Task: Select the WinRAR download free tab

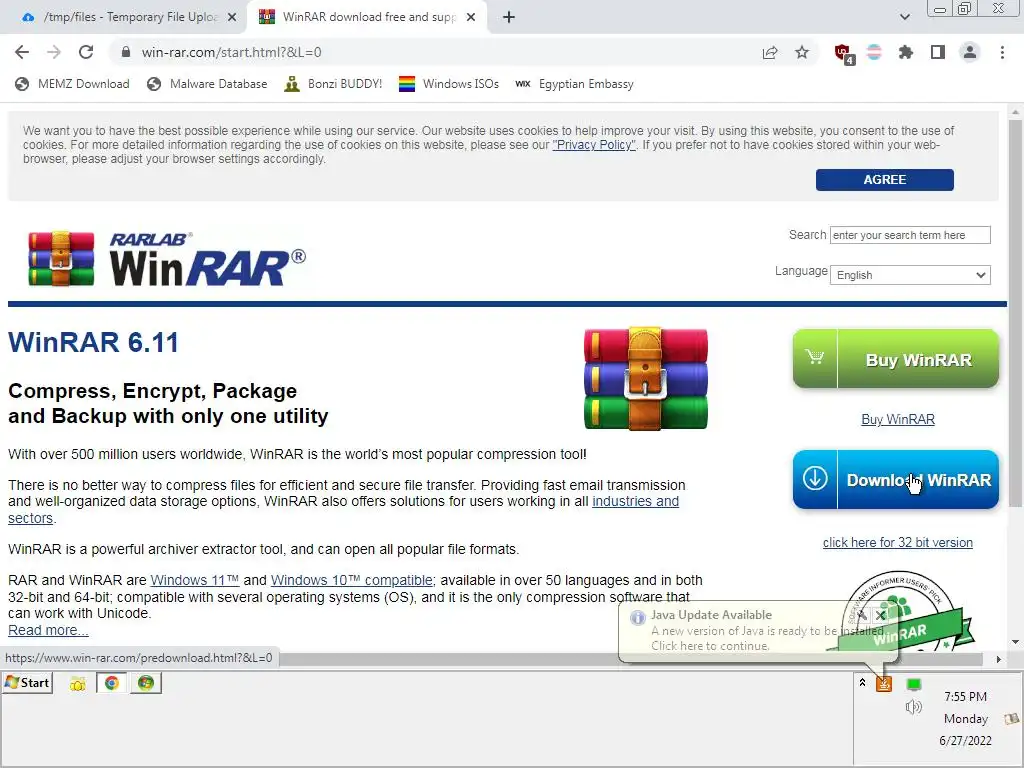Action: click(x=369, y=17)
